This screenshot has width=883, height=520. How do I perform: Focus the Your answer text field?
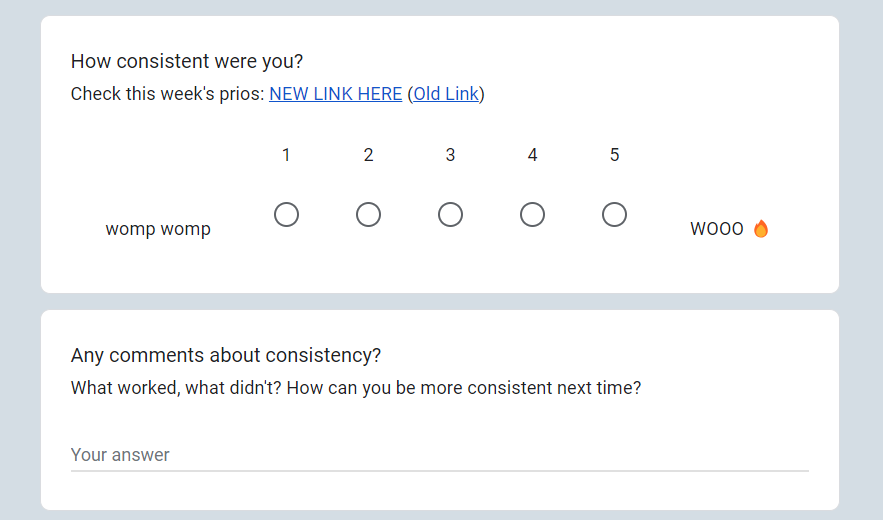pyautogui.click(x=439, y=455)
